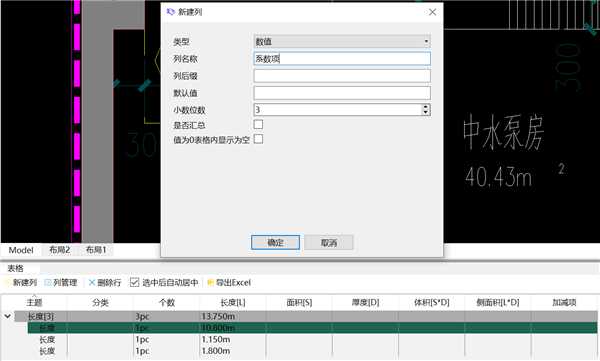Switch to the 布局2 tab
The height and width of the screenshot is (361, 600).
[x=60, y=250]
